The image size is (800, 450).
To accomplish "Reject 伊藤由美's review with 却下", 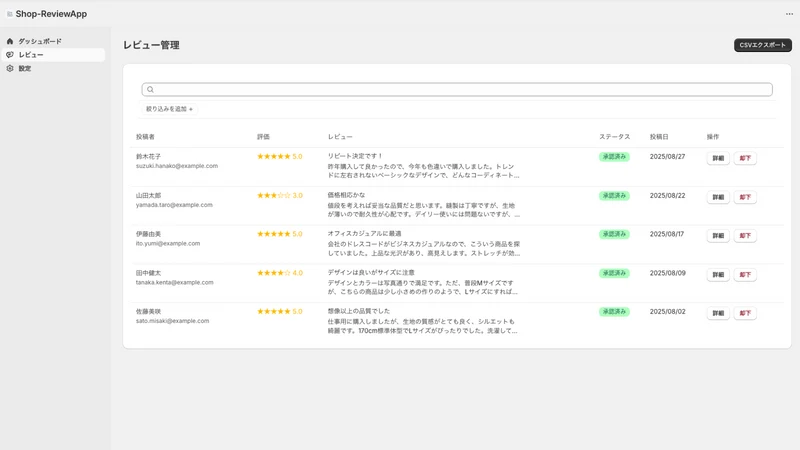I will pos(745,236).
